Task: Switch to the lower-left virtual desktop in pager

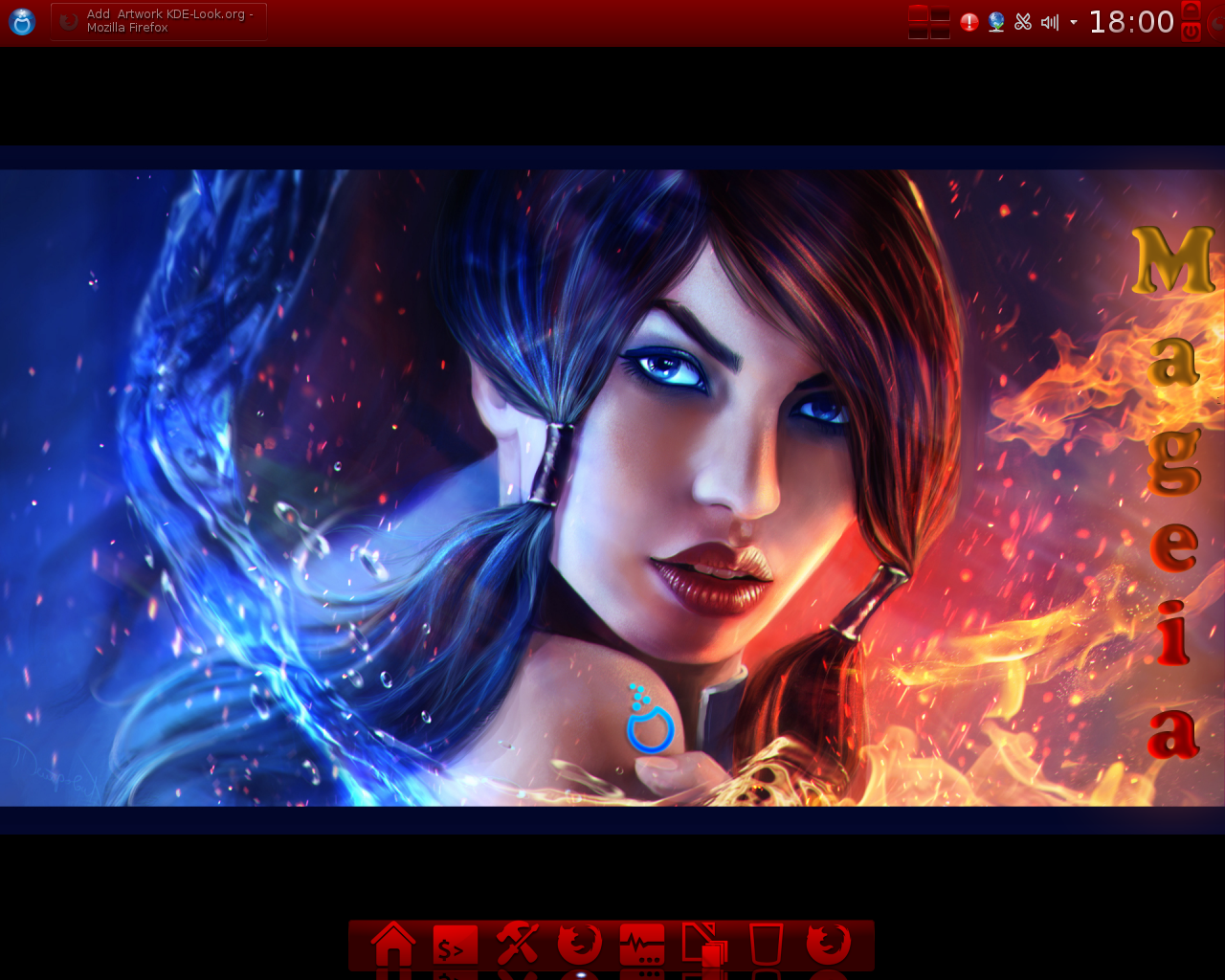Action: 918,32
